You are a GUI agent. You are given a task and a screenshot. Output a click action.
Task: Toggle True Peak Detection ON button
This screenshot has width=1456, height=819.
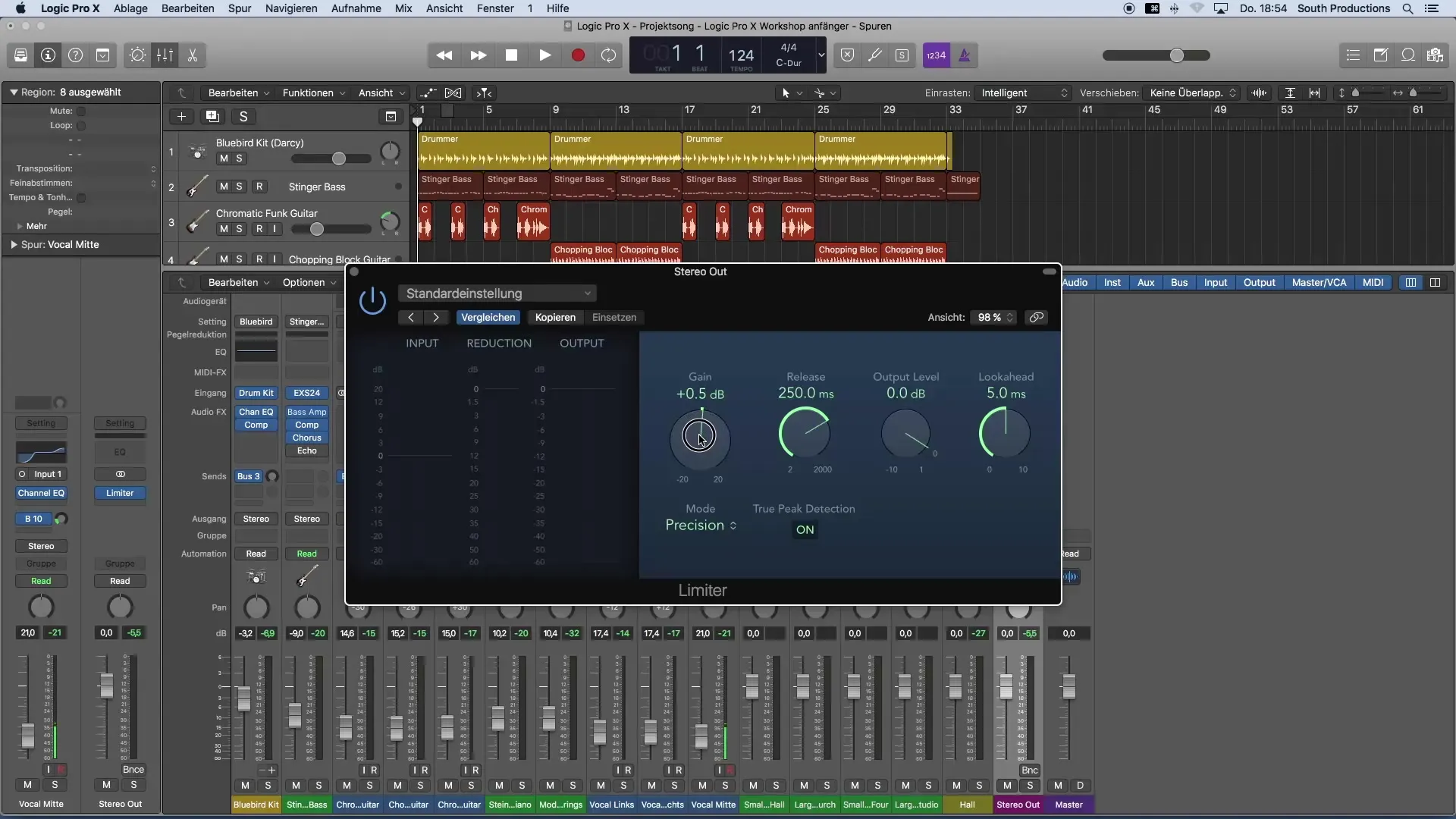click(x=805, y=530)
